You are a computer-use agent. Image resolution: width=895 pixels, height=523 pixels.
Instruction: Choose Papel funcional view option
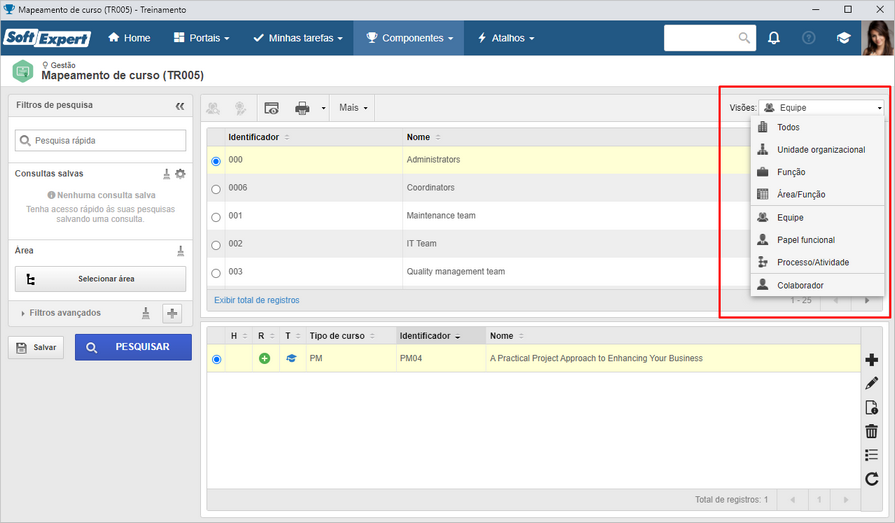pyautogui.click(x=817, y=240)
